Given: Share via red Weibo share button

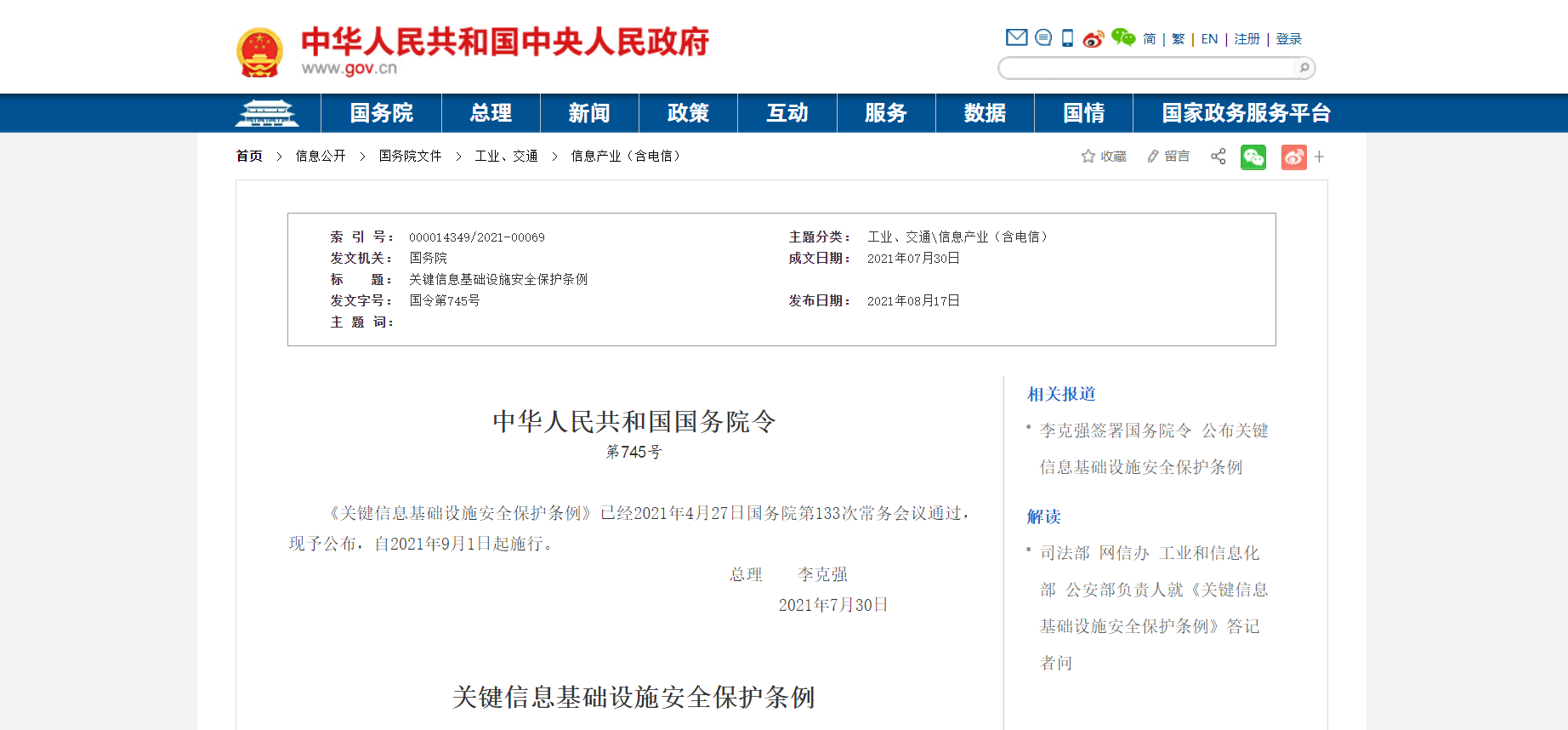Looking at the screenshot, I should pos(1293,157).
